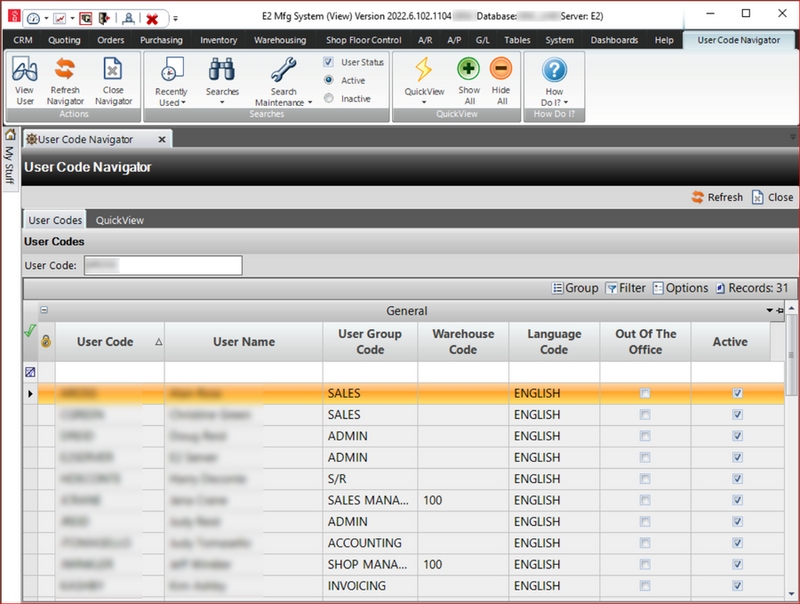Viewport: 800px width, 604px height.
Task: Open the Recently Used dropdown
Action: (171, 82)
